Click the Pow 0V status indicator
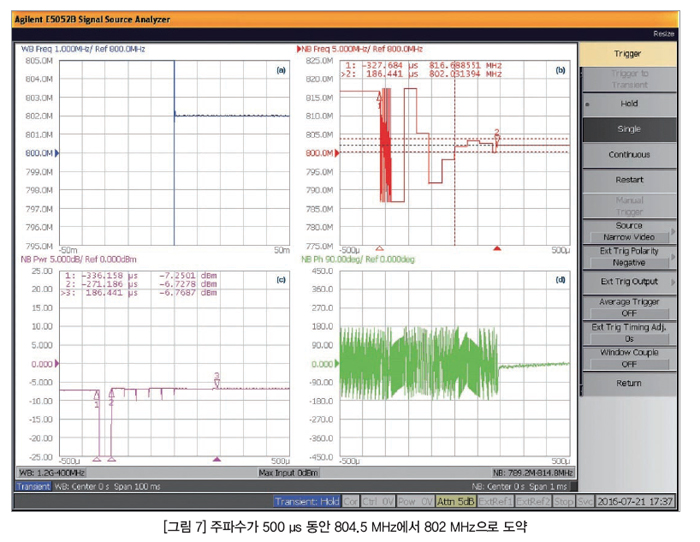 (x=415, y=502)
